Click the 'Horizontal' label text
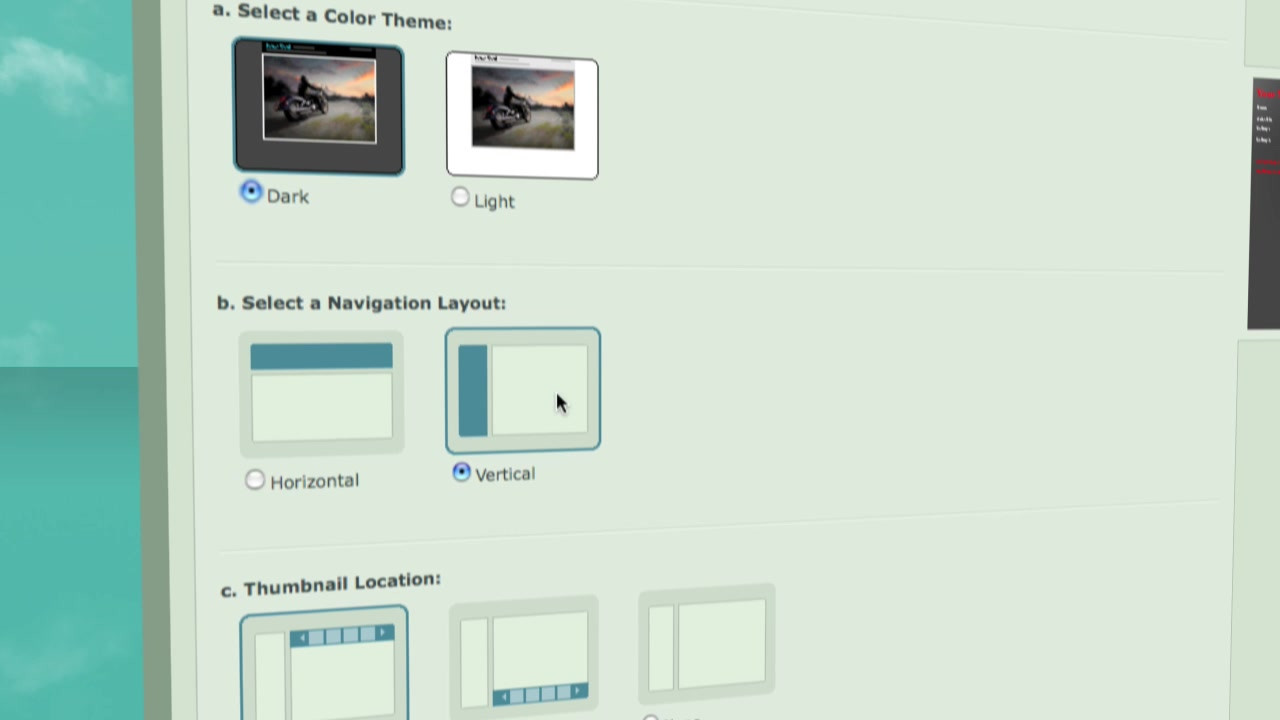This screenshot has height=720, width=1280. coord(314,481)
